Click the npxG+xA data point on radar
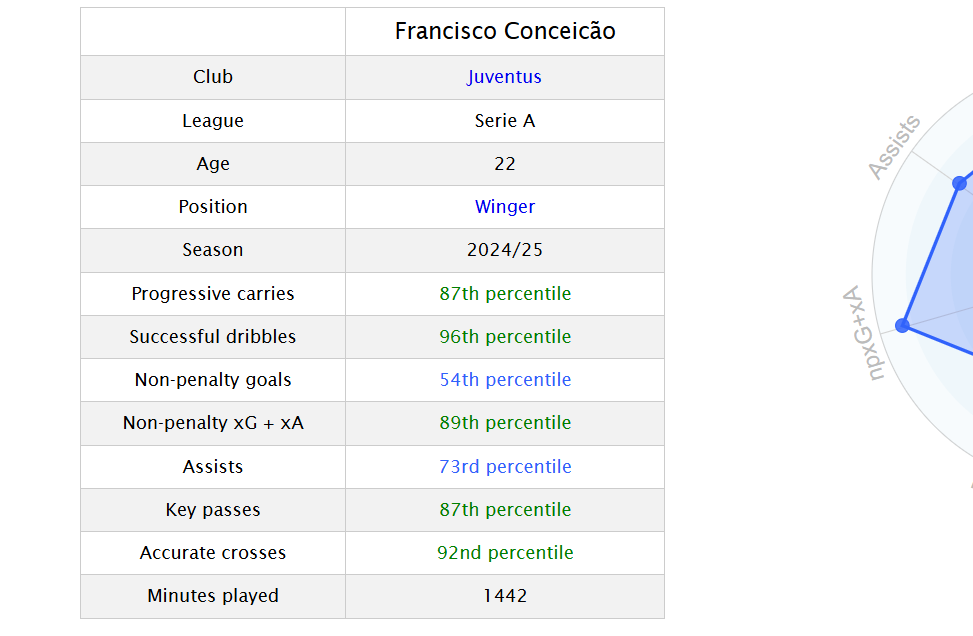This screenshot has height=636, width=973. [x=903, y=325]
